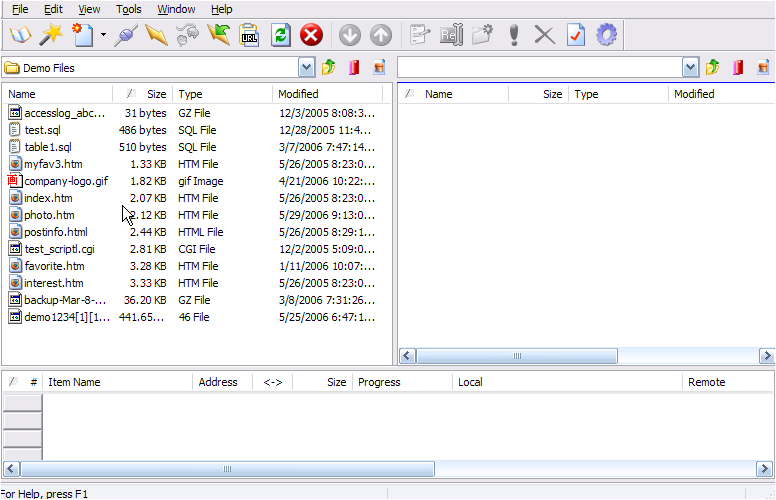Screen dimensions: 776x500
Task: Open the New document dropdown arrow
Action: 103,35
